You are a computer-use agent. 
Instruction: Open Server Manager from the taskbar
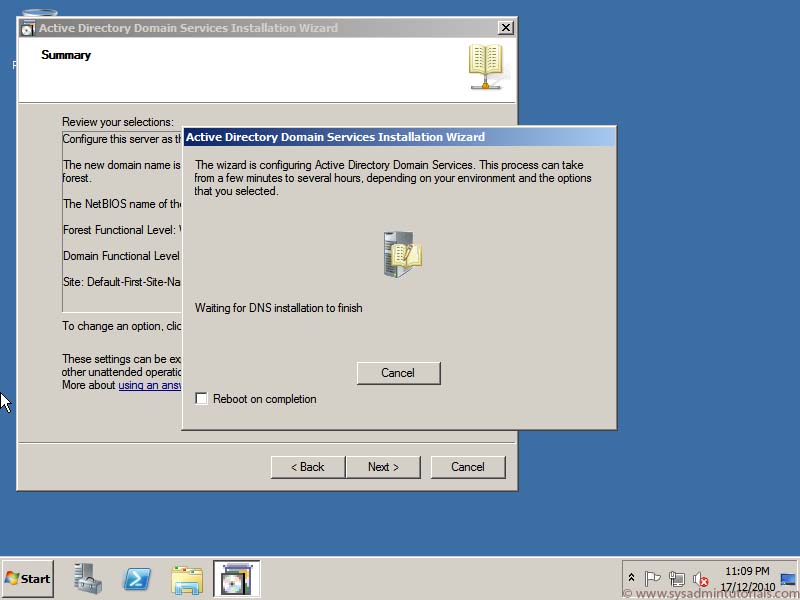tap(86, 578)
